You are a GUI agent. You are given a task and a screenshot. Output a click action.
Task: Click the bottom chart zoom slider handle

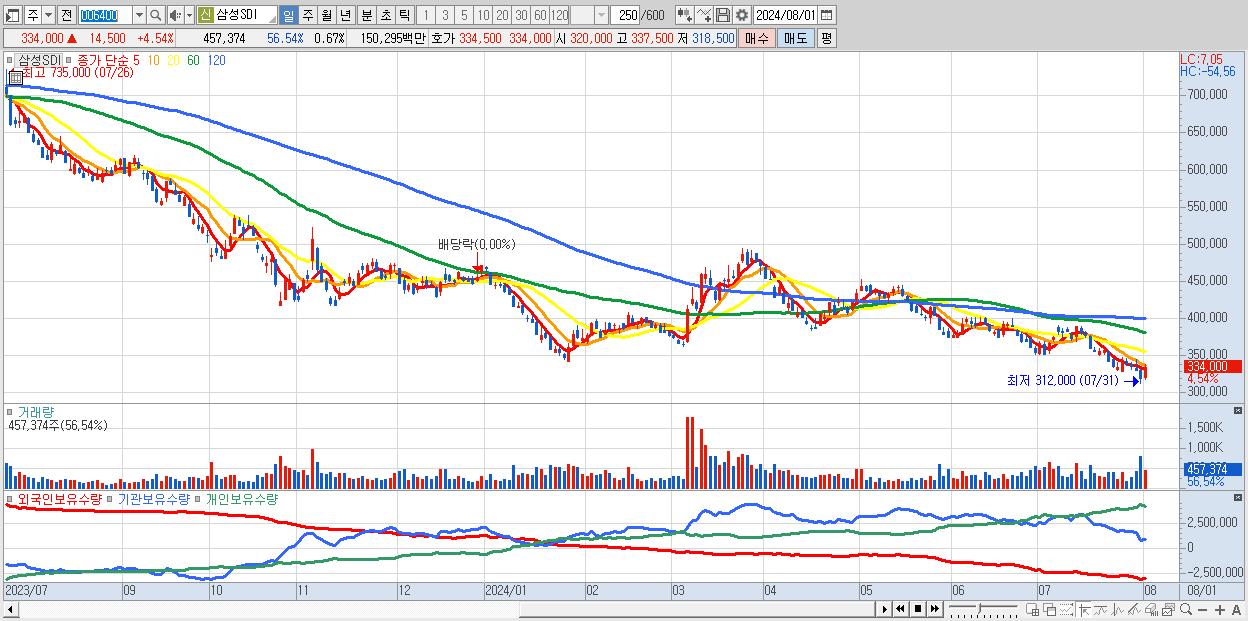click(x=980, y=607)
